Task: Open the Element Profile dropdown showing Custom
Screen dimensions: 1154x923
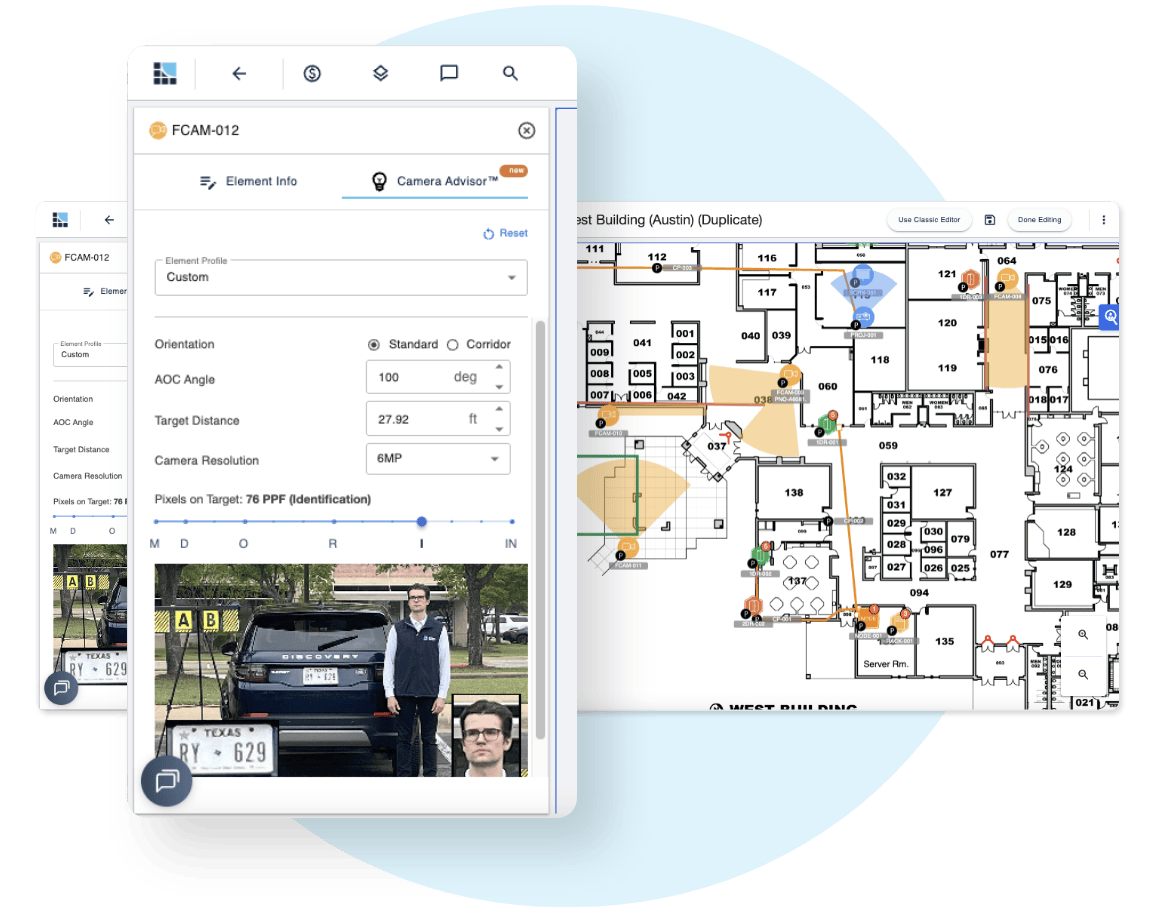Action: tap(340, 277)
